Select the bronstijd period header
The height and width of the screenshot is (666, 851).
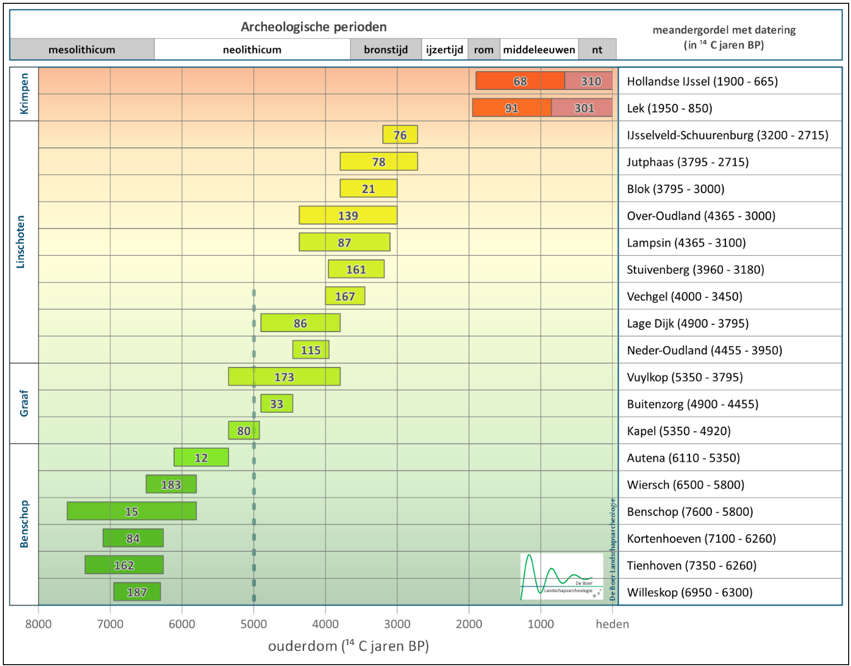click(x=385, y=49)
